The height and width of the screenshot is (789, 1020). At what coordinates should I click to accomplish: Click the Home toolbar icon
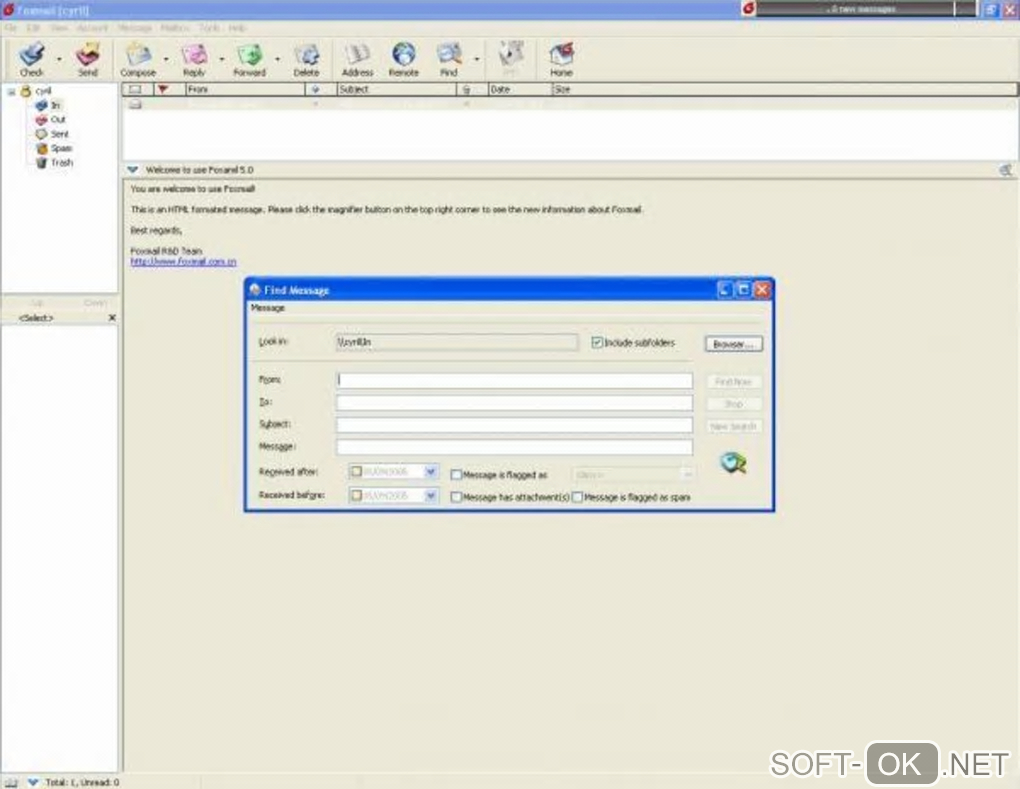[561, 55]
